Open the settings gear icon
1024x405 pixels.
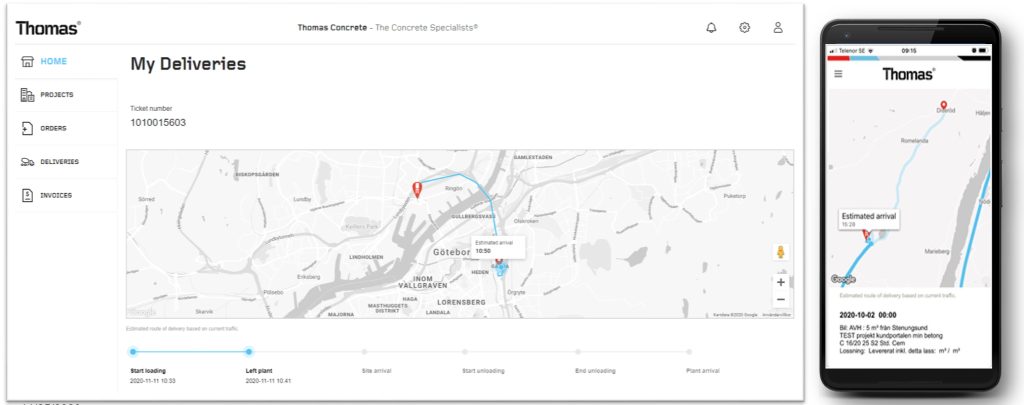click(x=744, y=28)
